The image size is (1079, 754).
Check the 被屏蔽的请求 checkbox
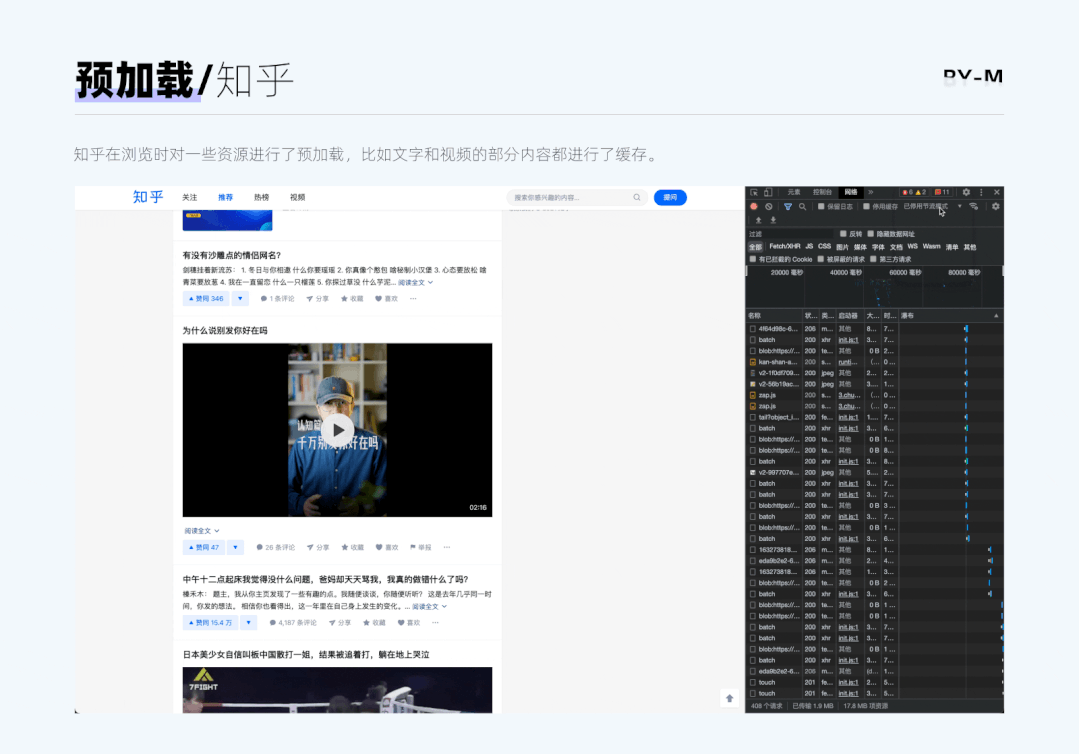(x=820, y=259)
